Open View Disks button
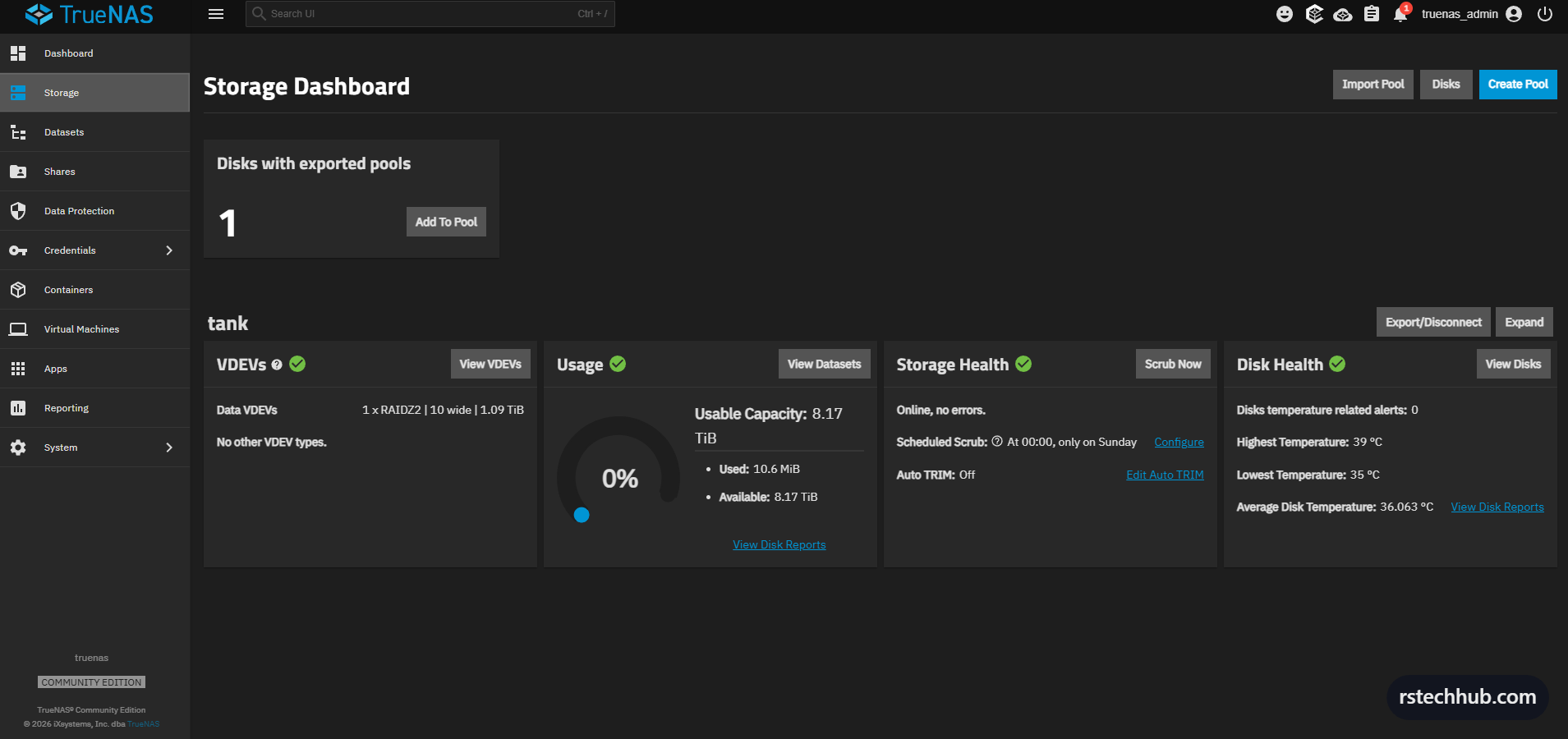This screenshot has height=739, width=1568. 1513,364
